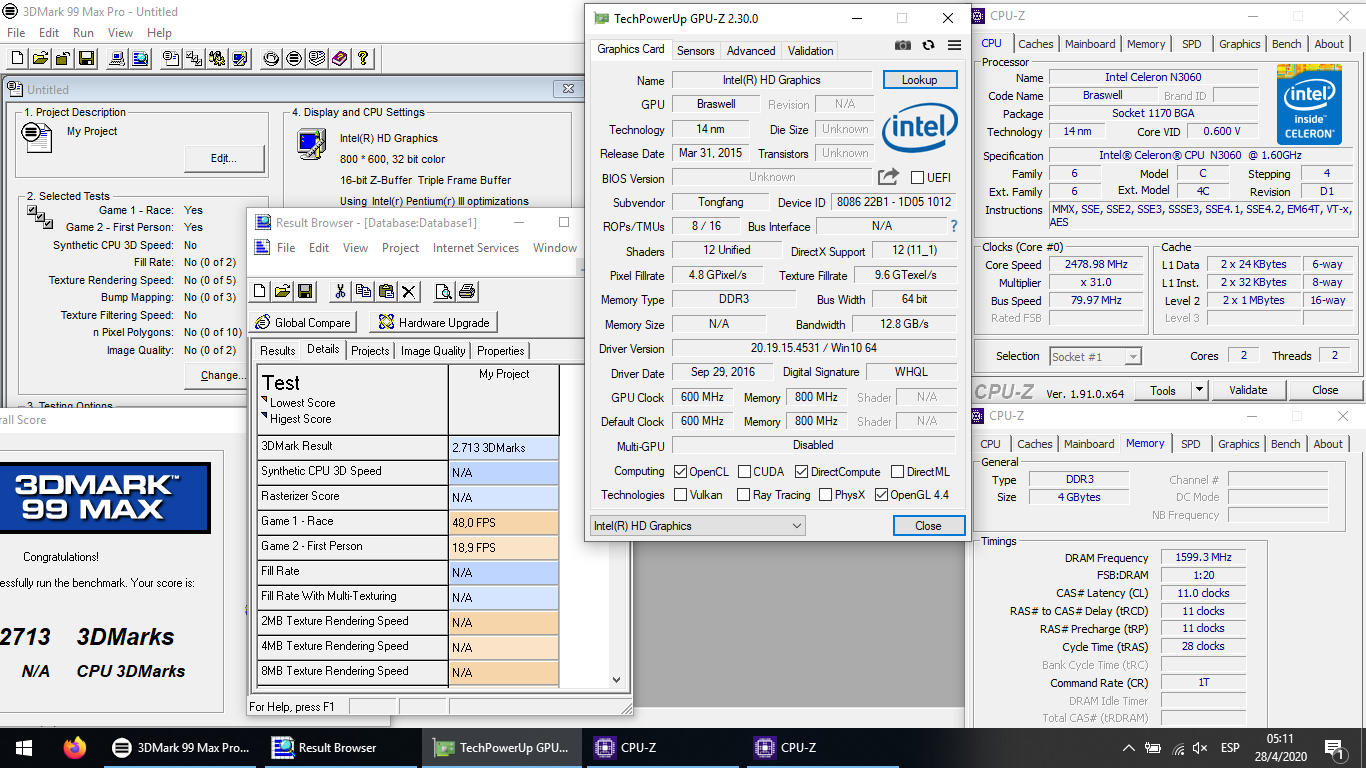Click the GPU-Z refresh icon
Viewport: 1366px width, 768px height.
pyautogui.click(x=928, y=45)
